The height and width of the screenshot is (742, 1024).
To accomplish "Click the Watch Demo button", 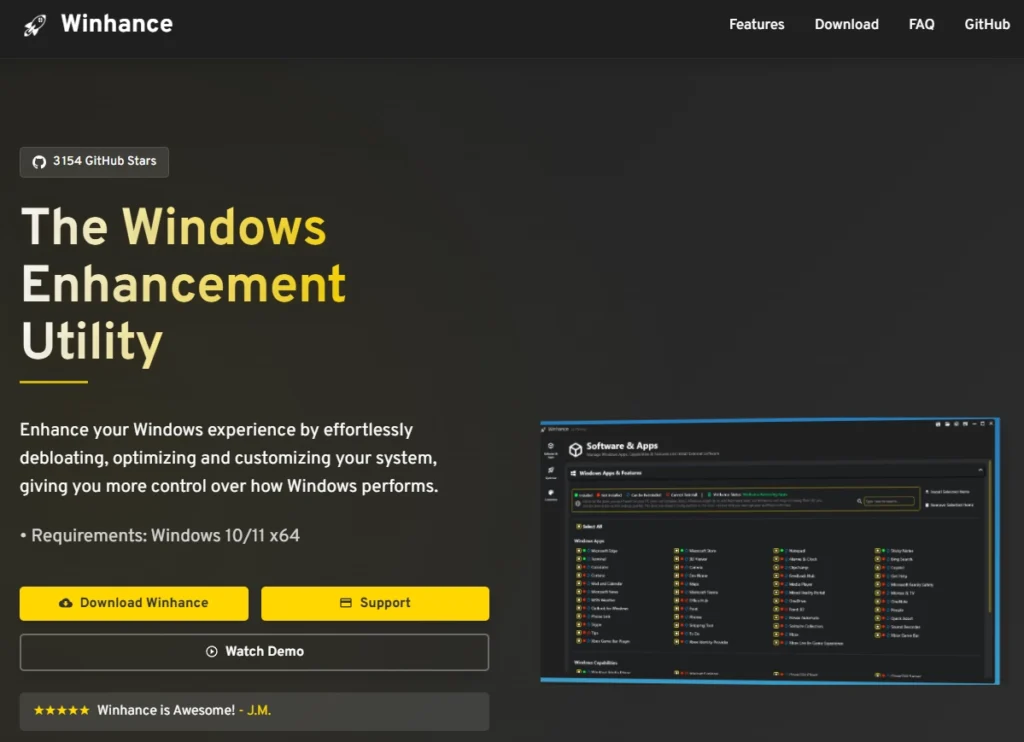I will 254,651.
